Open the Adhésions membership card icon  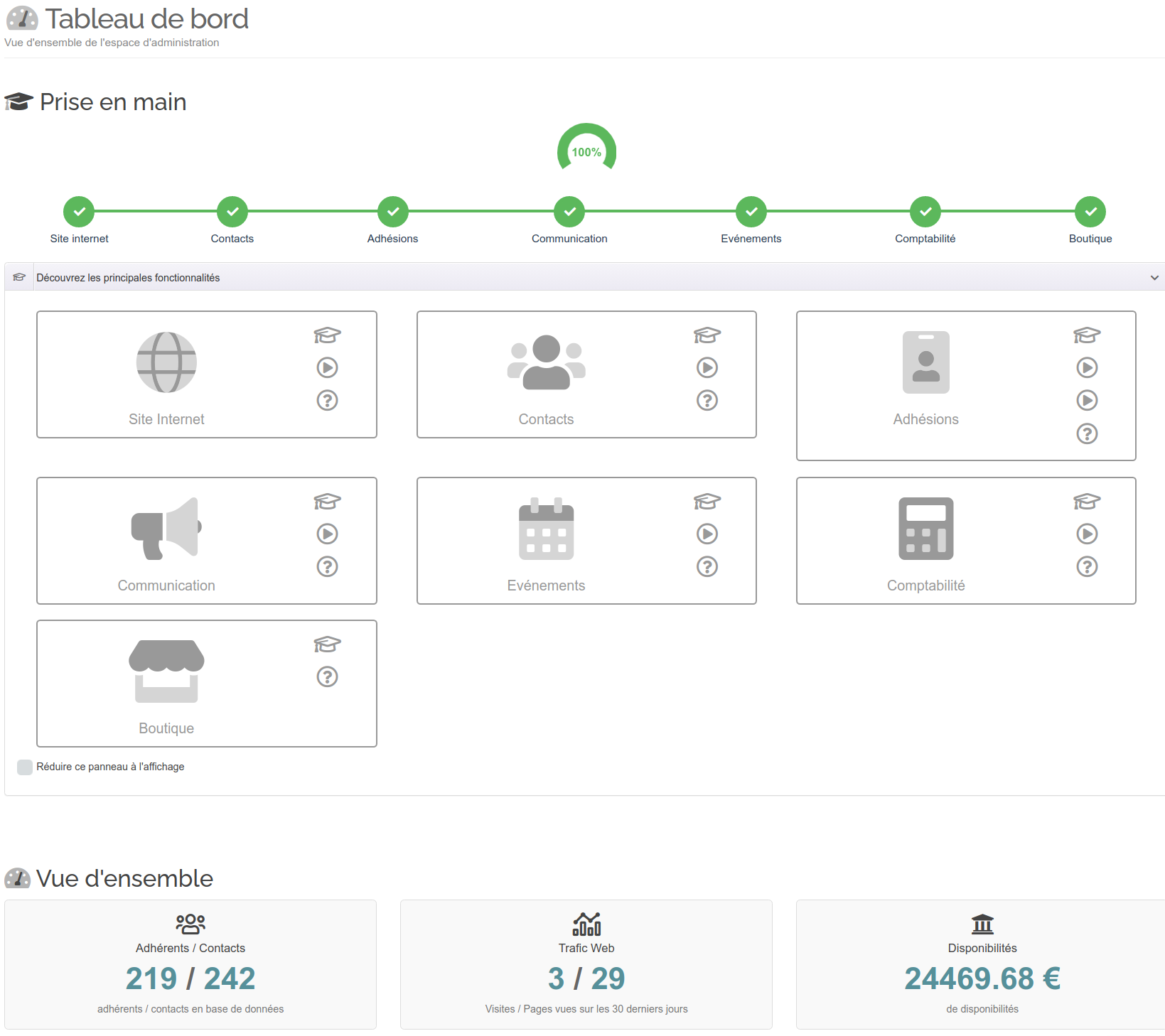[x=925, y=362]
